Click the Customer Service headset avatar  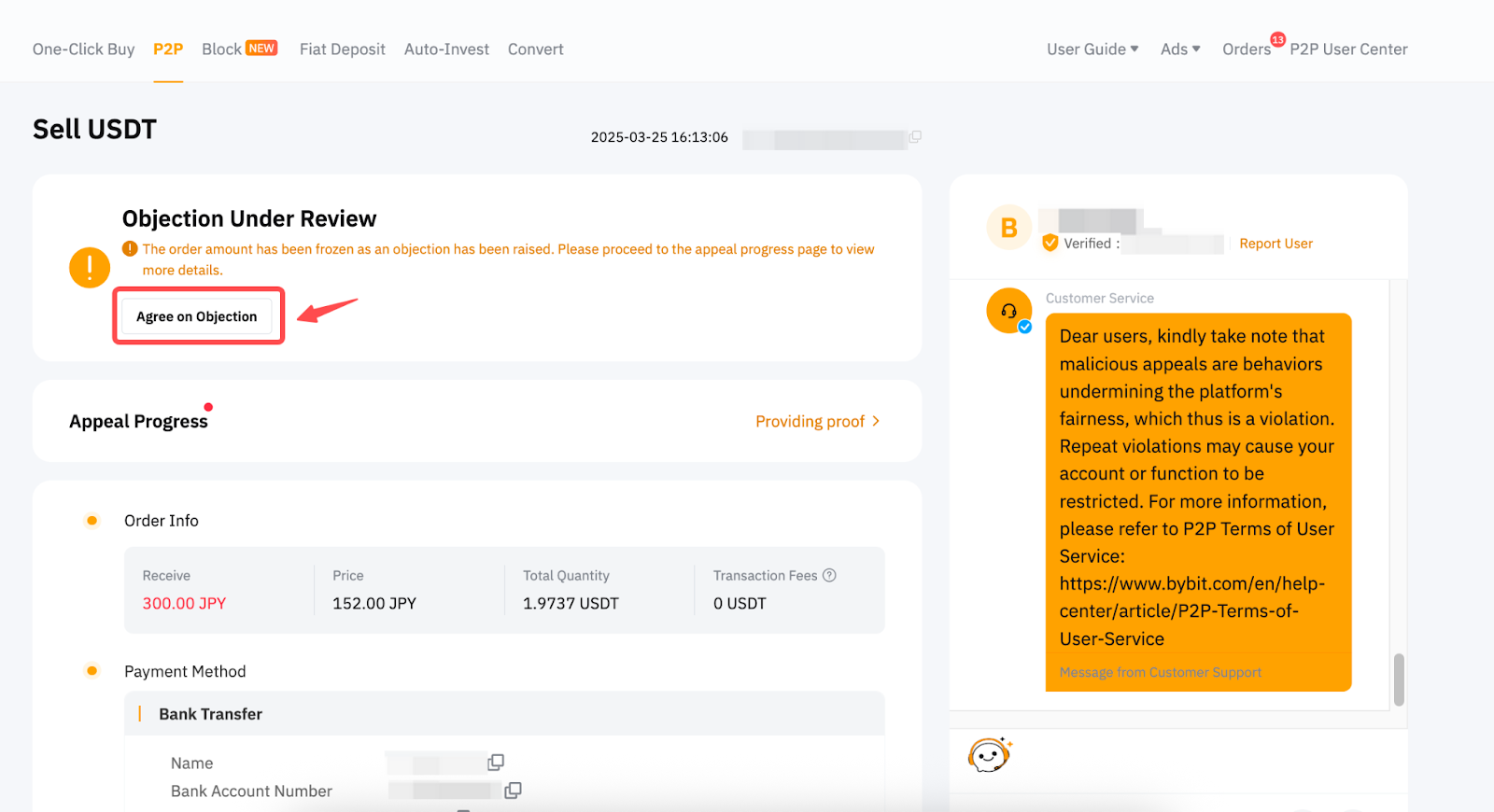coord(1008,311)
